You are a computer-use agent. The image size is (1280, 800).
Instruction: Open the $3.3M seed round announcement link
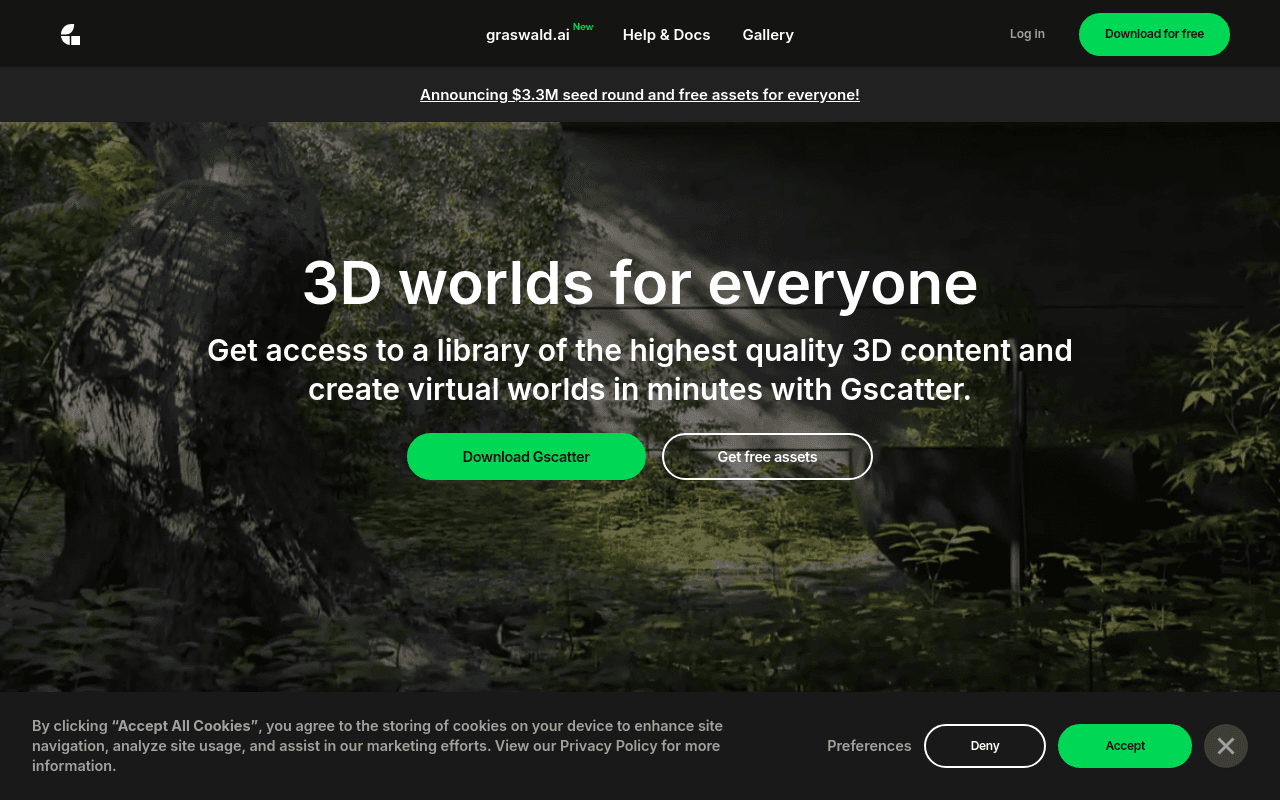[640, 95]
